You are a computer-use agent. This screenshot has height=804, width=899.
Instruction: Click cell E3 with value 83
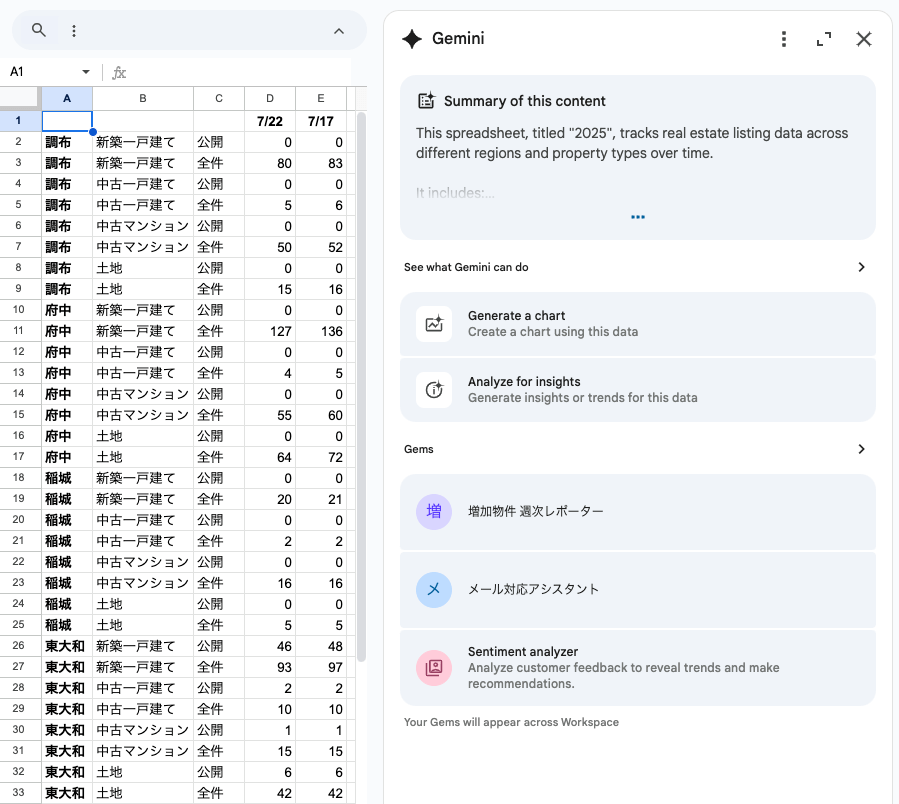click(x=321, y=163)
